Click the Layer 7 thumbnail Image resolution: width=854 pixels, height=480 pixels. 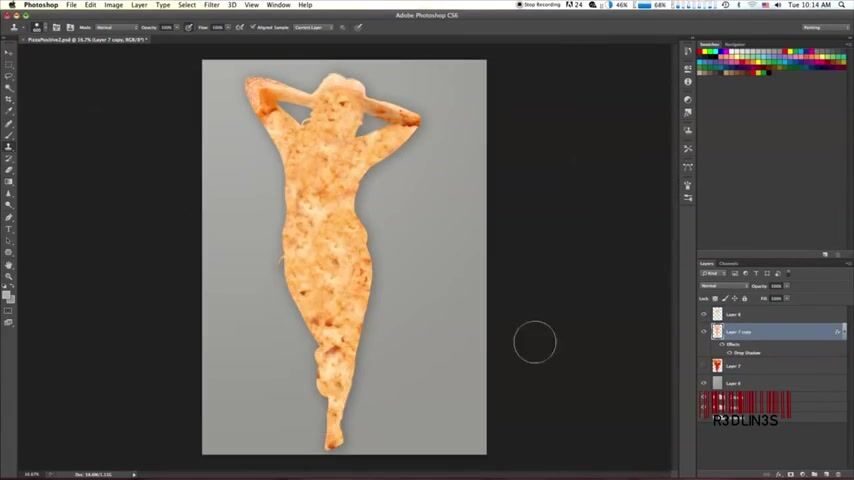[x=717, y=366]
